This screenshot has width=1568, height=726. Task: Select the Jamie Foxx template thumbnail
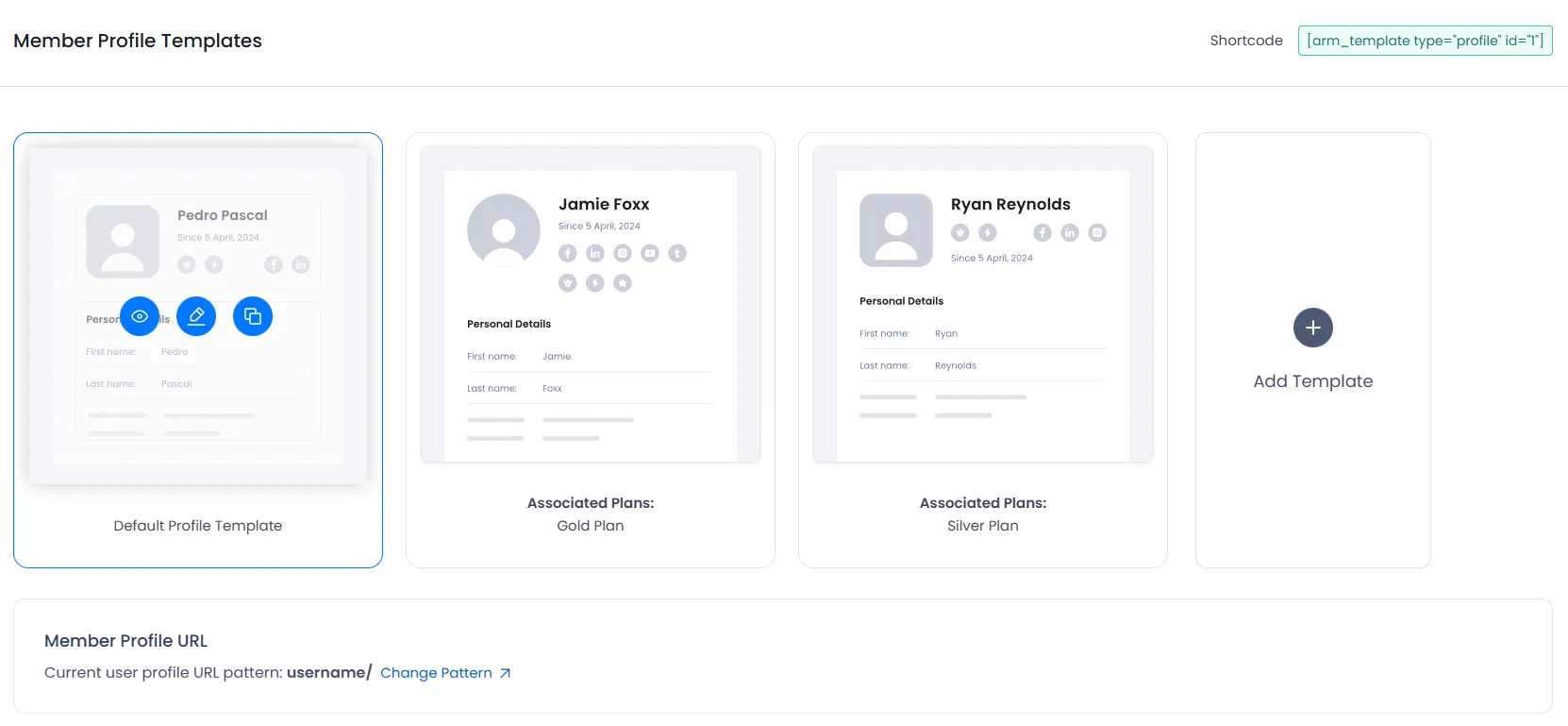point(591,305)
